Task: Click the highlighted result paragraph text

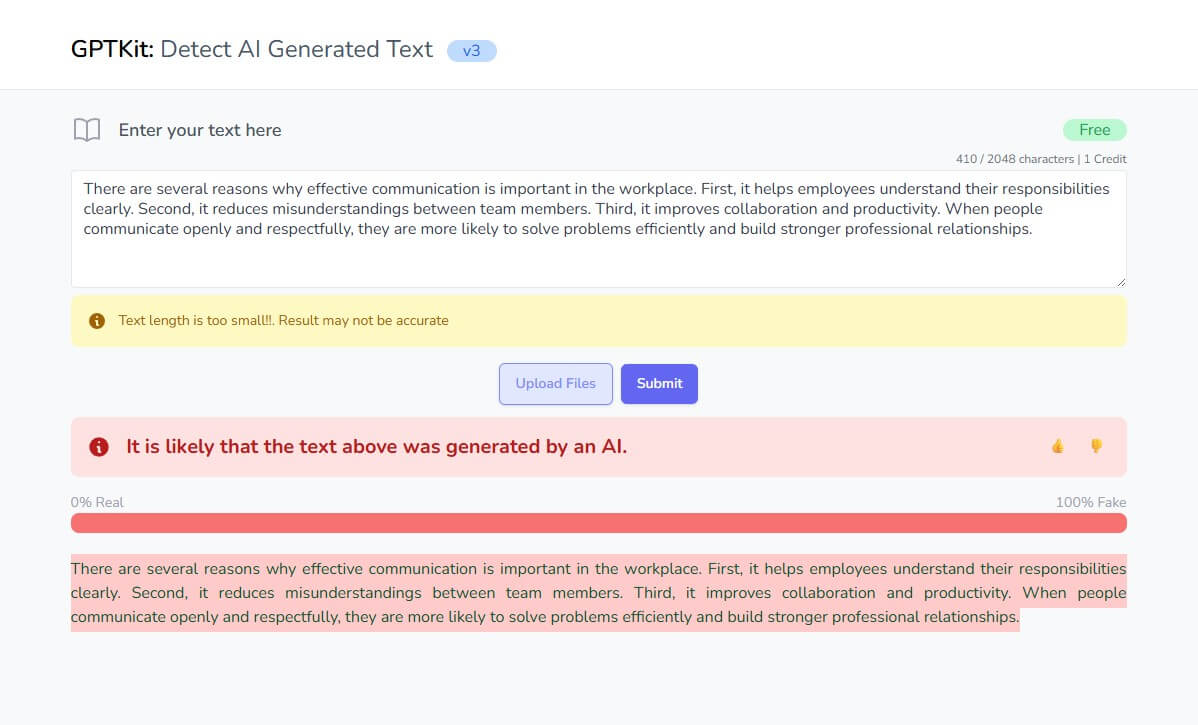Action: (598, 593)
